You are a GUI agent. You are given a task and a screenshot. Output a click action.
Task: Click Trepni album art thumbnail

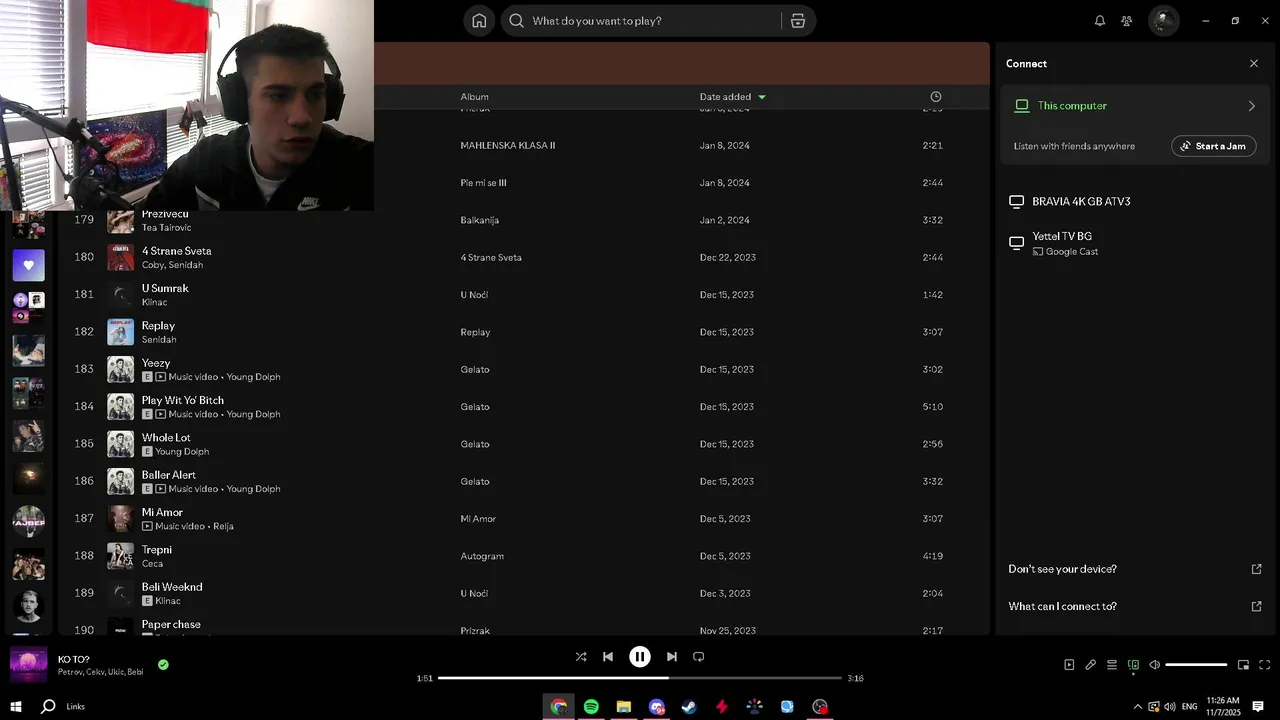(121, 556)
